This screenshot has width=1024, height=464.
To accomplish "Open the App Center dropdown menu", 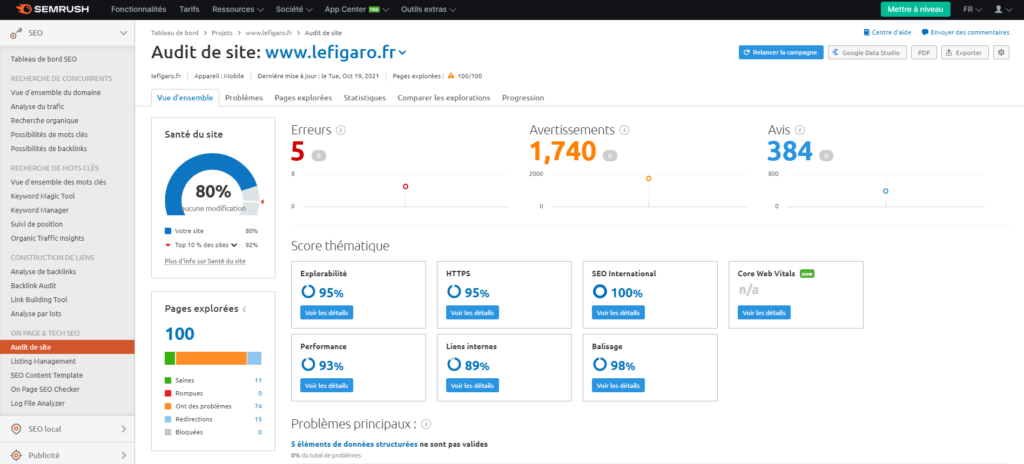I will tap(357, 10).
